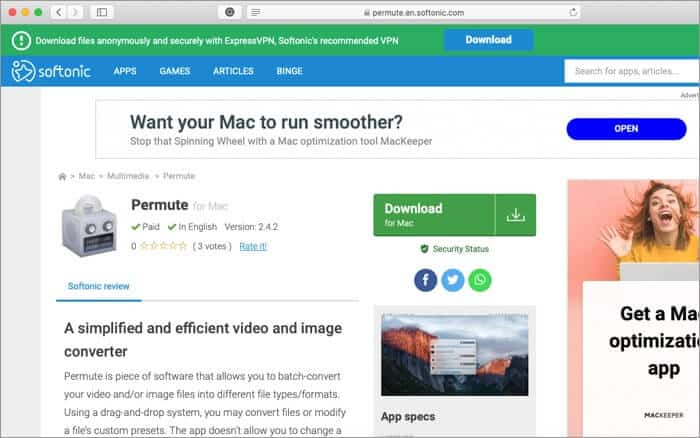Open the Multimedia breadcrumb link
The image size is (700, 438).
pyautogui.click(x=128, y=176)
